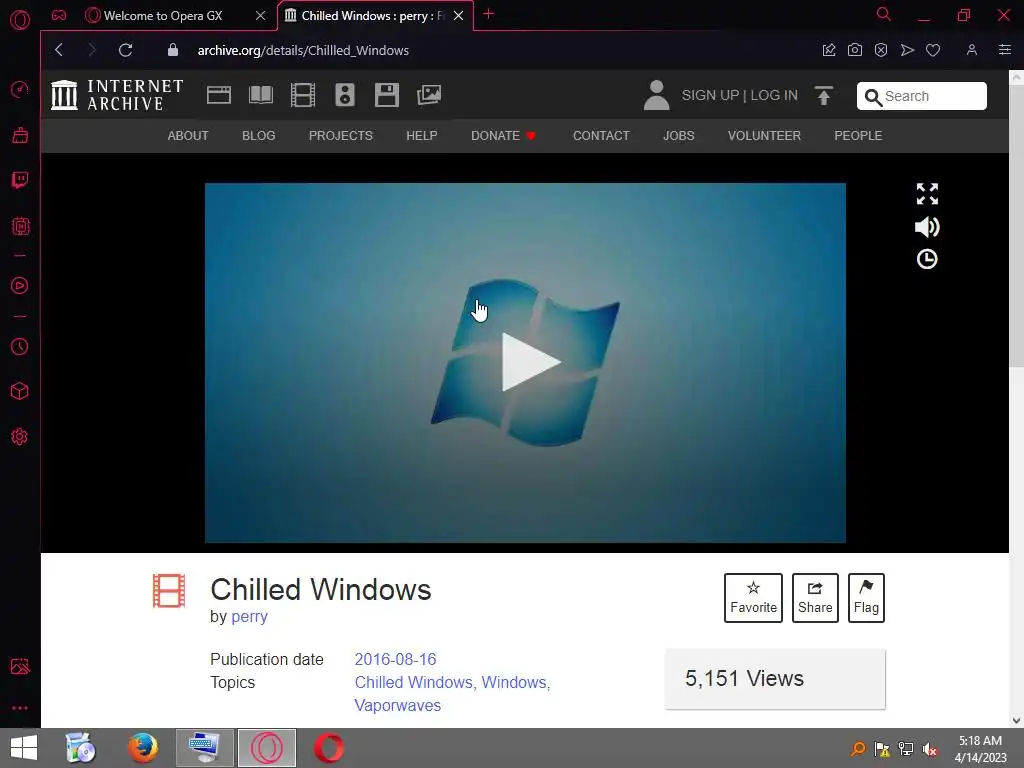This screenshot has width=1024, height=768.
Task: Open the CPU chip icon in sidebar
Action: coord(20,226)
